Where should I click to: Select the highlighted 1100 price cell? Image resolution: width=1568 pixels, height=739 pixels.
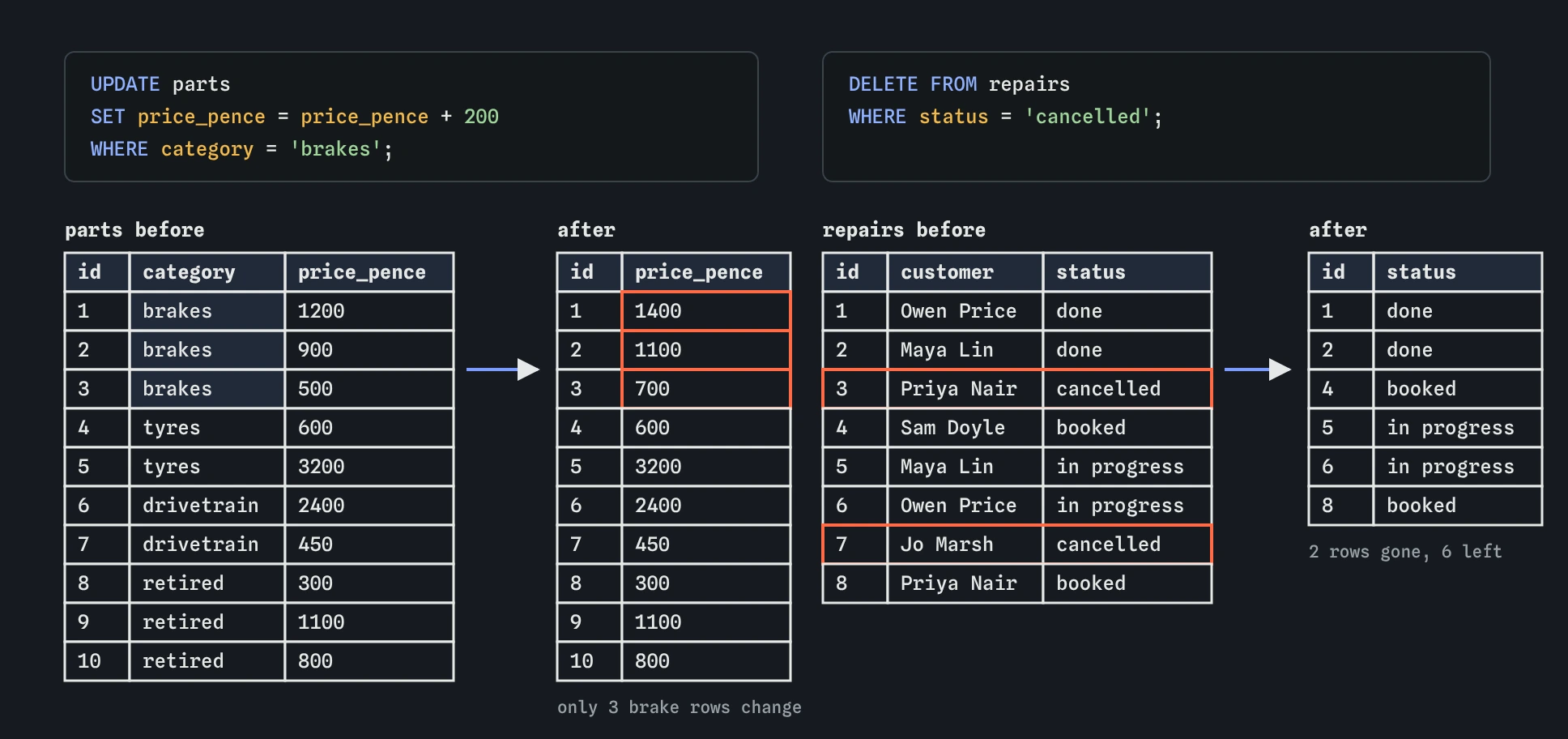(706, 350)
